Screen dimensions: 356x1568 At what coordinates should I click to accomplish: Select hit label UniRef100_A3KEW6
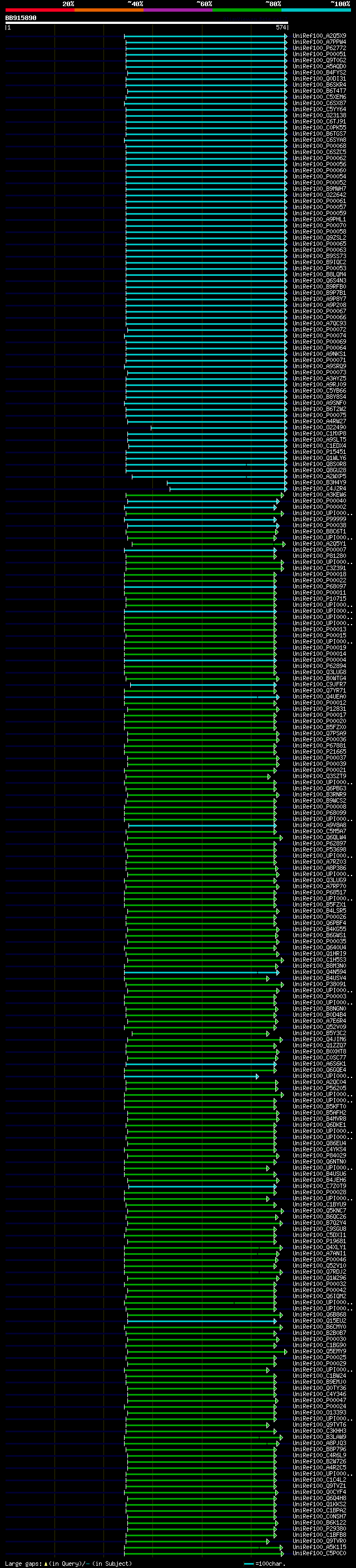(319, 495)
